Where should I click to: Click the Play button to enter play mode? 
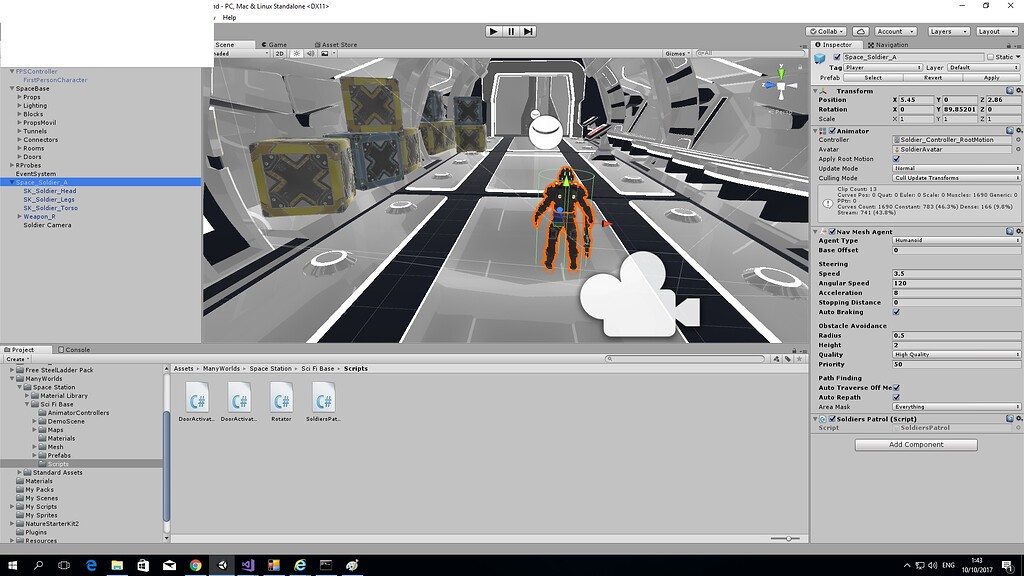(493, 30)
